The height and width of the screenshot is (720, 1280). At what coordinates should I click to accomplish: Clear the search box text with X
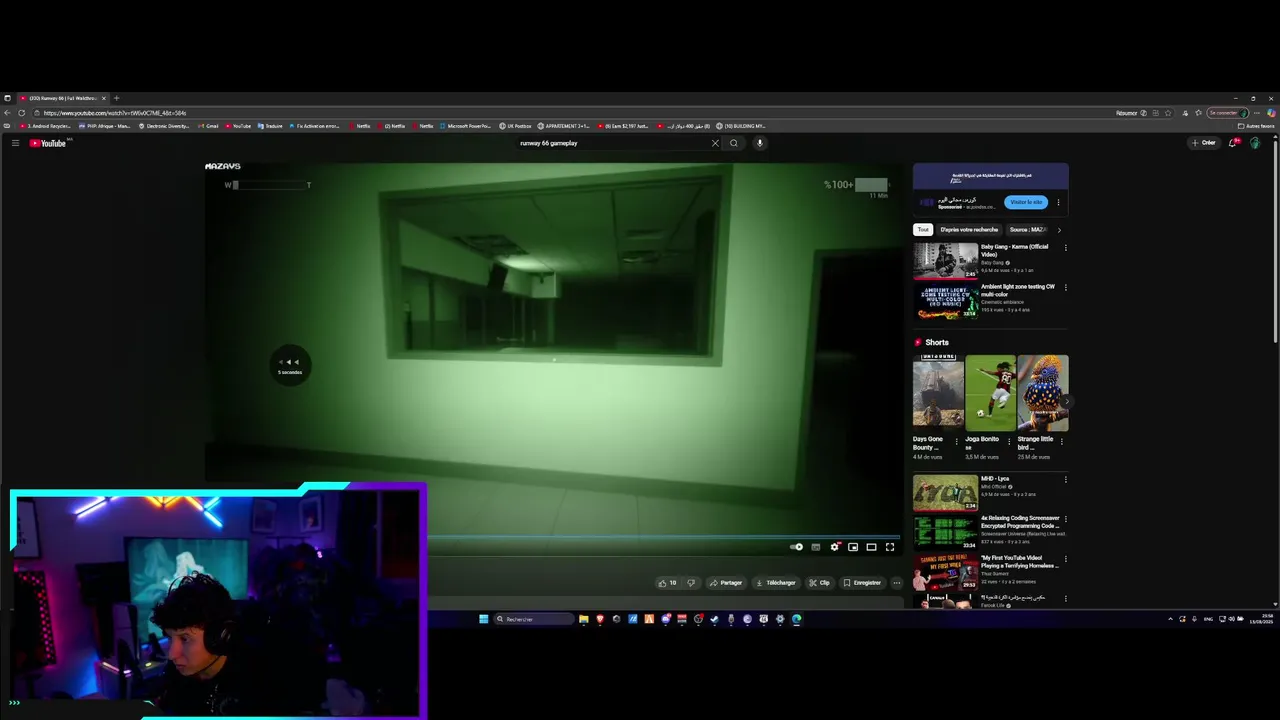(715, 143)
